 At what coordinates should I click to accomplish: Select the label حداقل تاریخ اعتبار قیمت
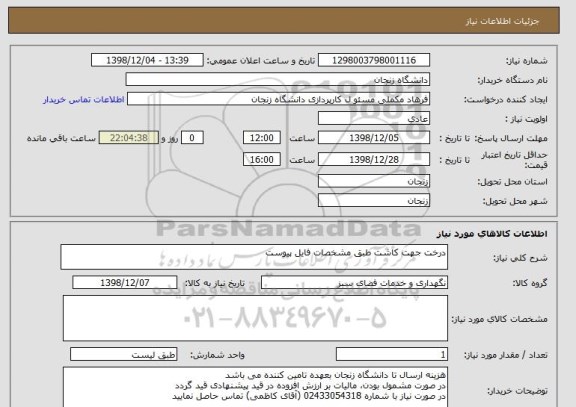coord(514,160)
